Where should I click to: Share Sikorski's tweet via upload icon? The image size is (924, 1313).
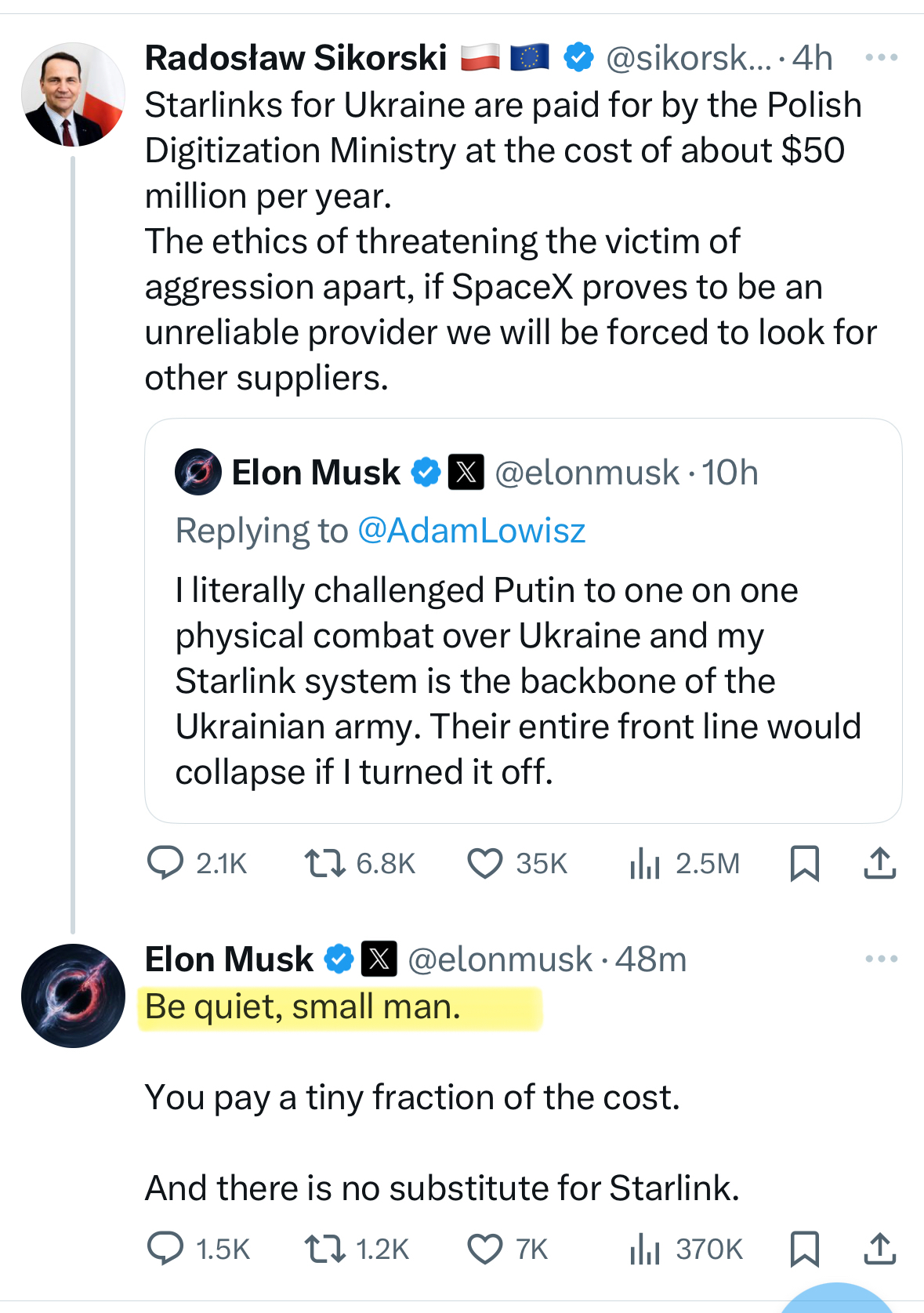click(879, 863)
